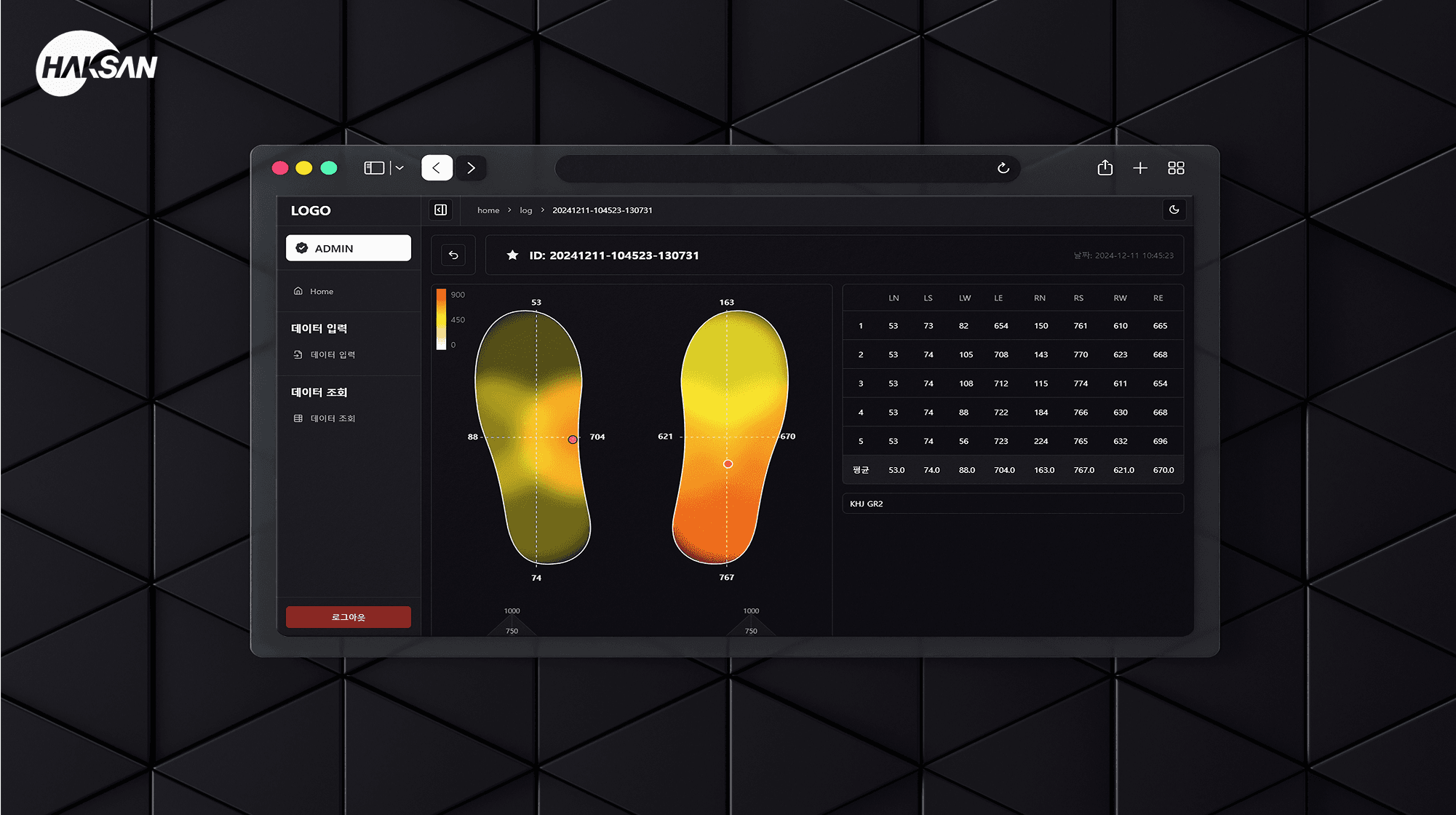Click the ADMIN verified badge icon
This screenshot has height=815, width=1456.
302,248
